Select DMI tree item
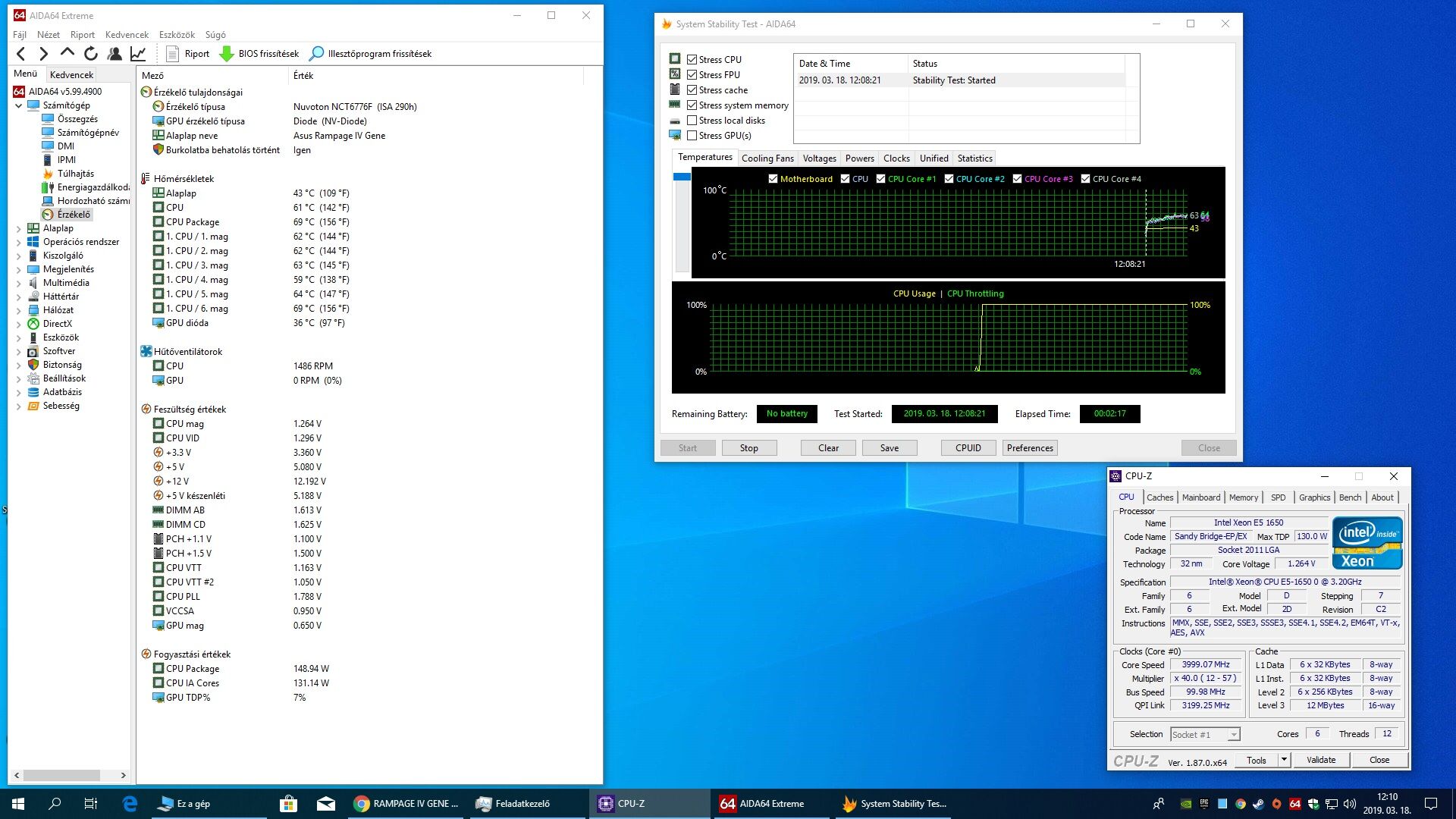Screen dimensions: 1456x819 pyautogui.click(x=66, y=146)
